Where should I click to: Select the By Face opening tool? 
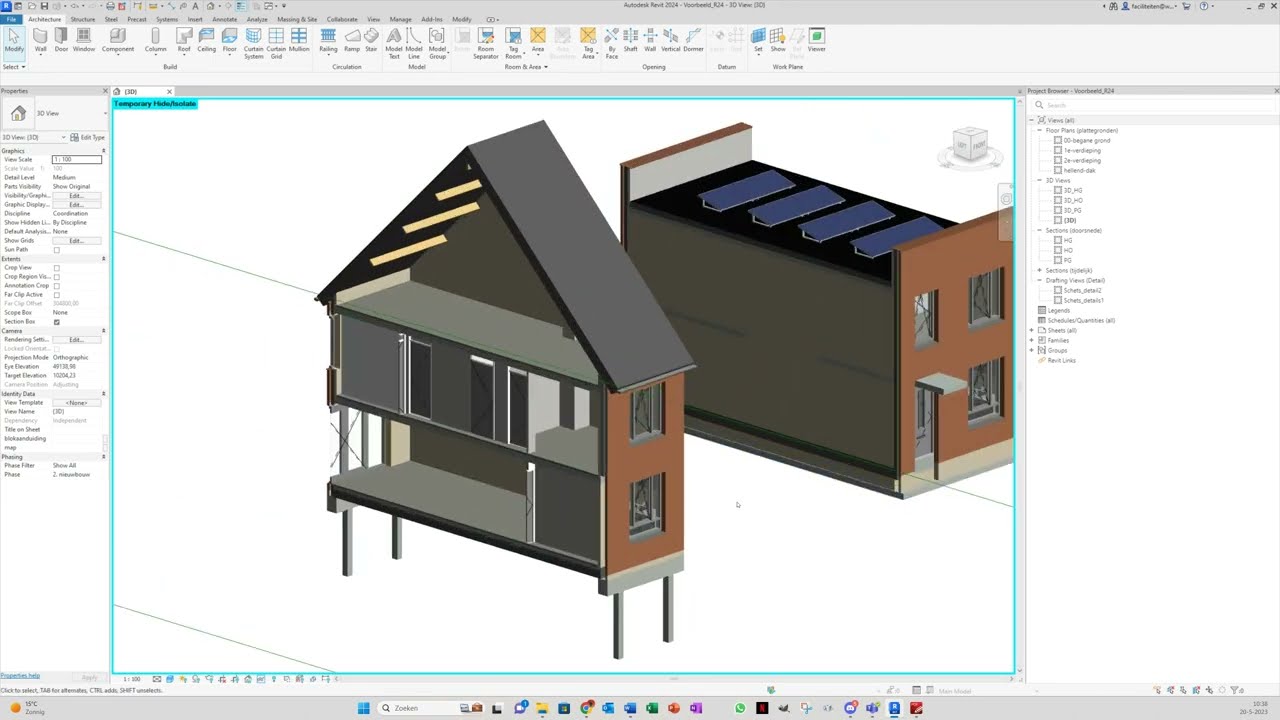[612, 43]
